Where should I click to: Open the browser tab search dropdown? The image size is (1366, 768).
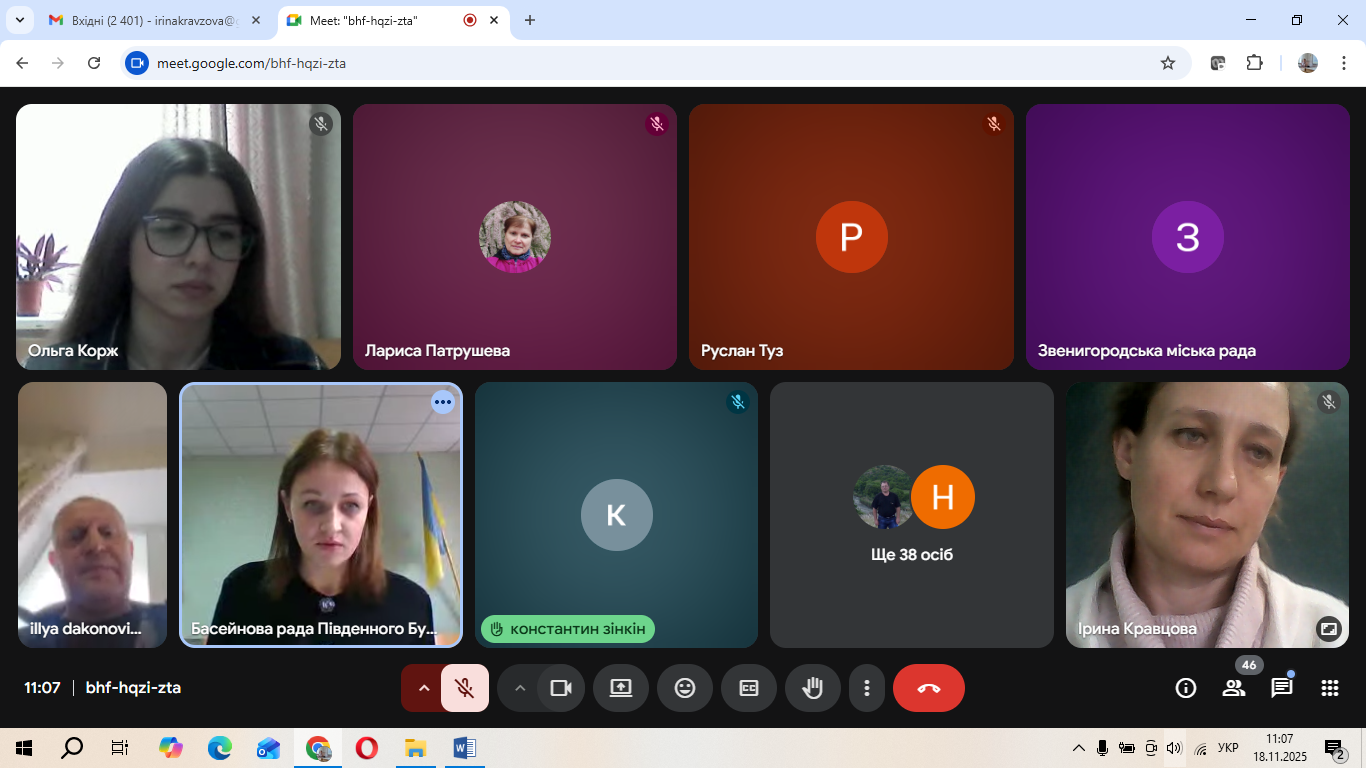[x=19, y=20]
